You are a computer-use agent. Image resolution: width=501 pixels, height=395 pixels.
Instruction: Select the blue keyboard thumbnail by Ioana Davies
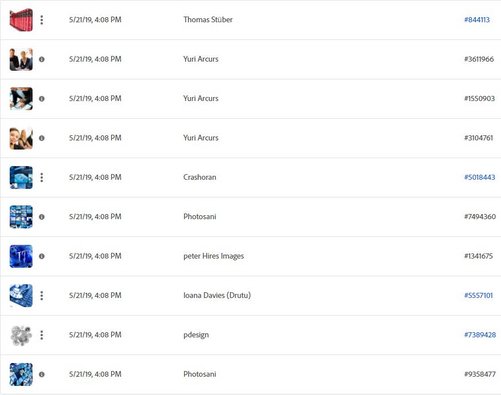pyautogui.click(x=21, y=295)
